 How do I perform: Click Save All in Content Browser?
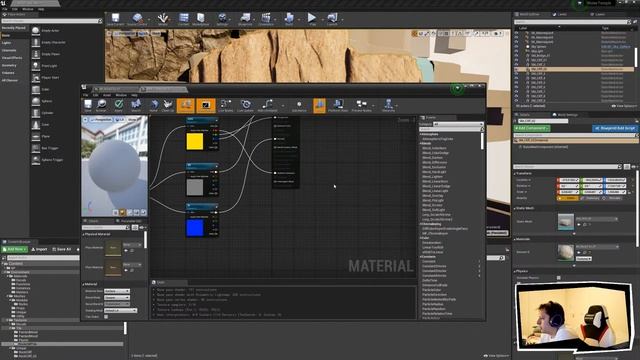[x=62, y=249]
